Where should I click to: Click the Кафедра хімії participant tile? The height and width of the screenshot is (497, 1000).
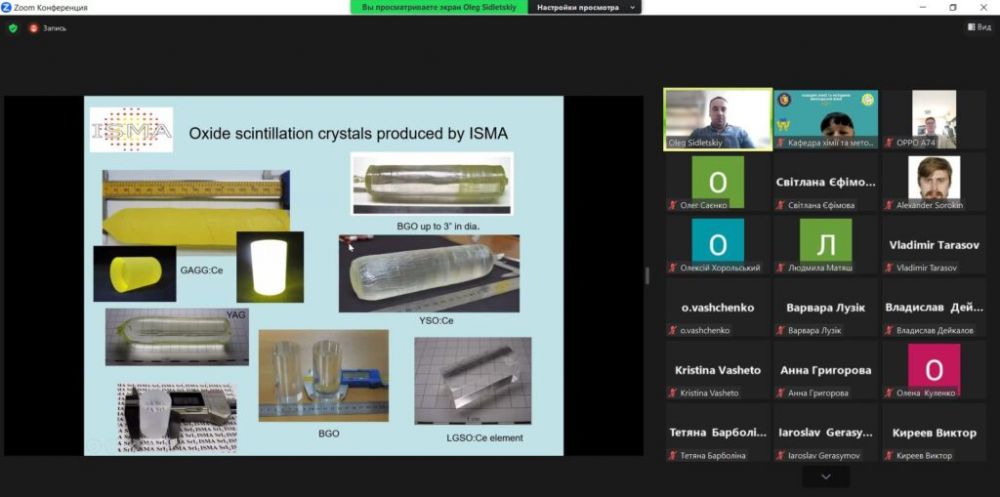tap(825, 115)
